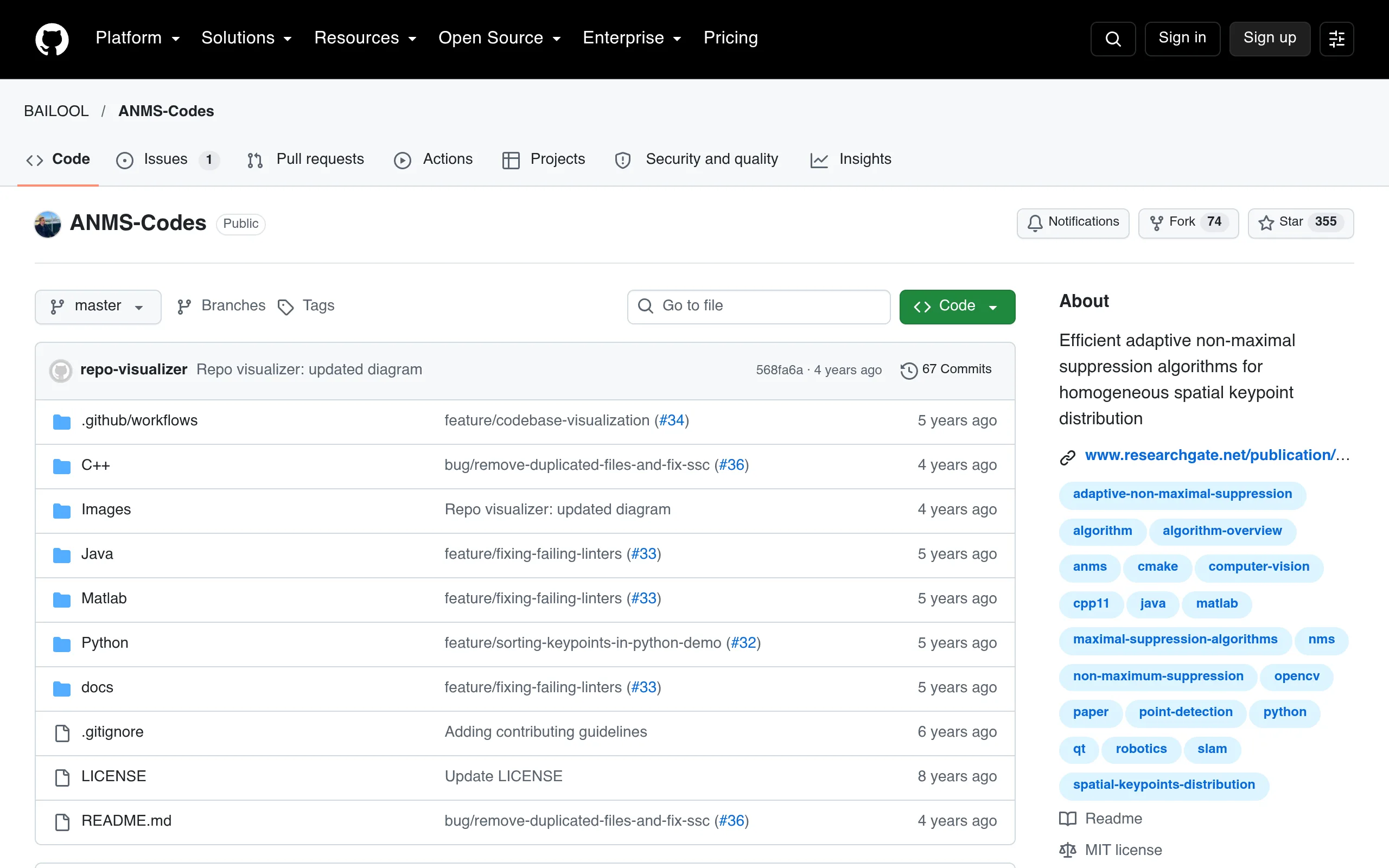1389x868 pixels.
Task: Open the researchgate.net publication link
Action: pyautogui.click(x=1217, y=456)
